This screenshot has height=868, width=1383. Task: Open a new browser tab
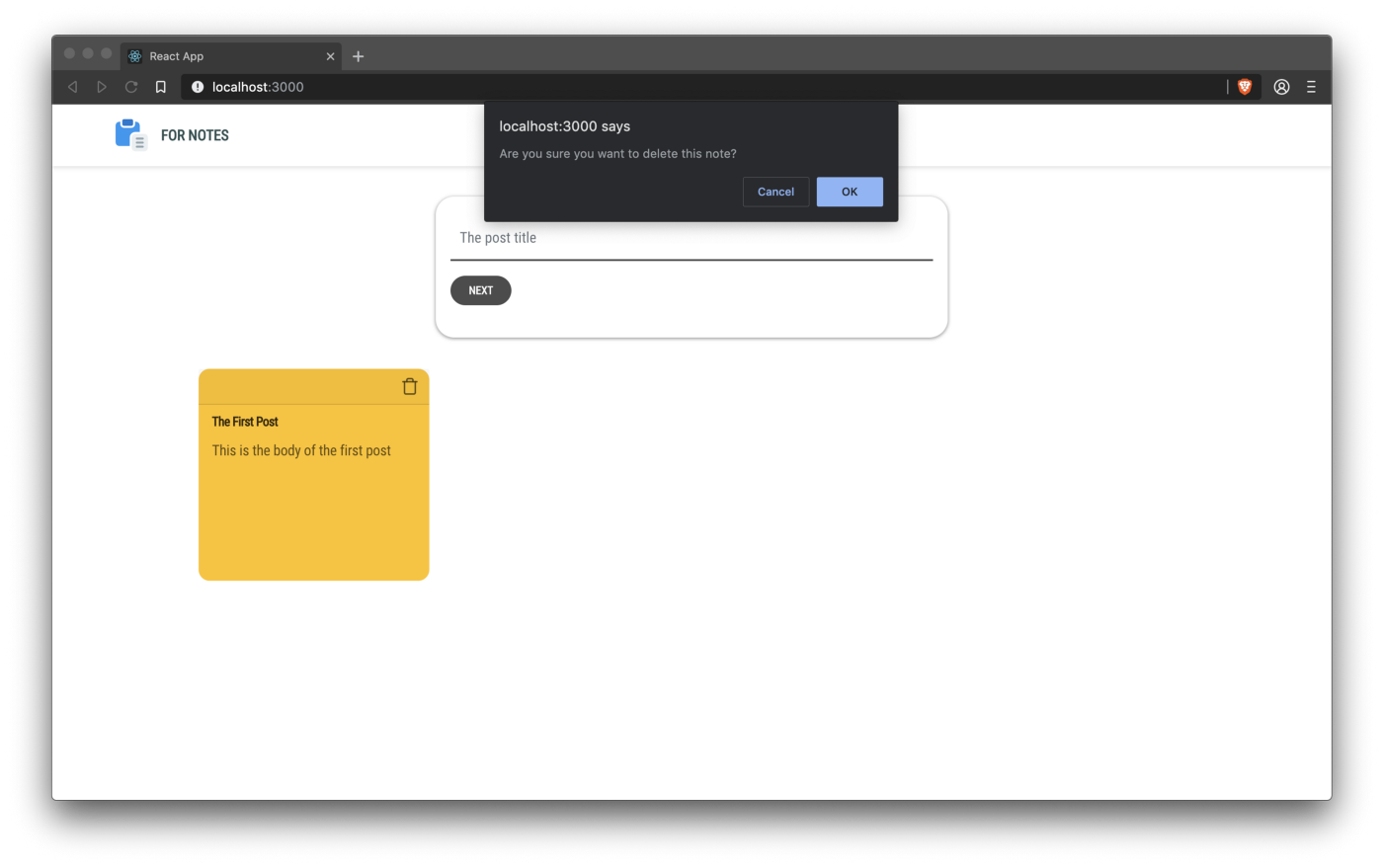358,56
